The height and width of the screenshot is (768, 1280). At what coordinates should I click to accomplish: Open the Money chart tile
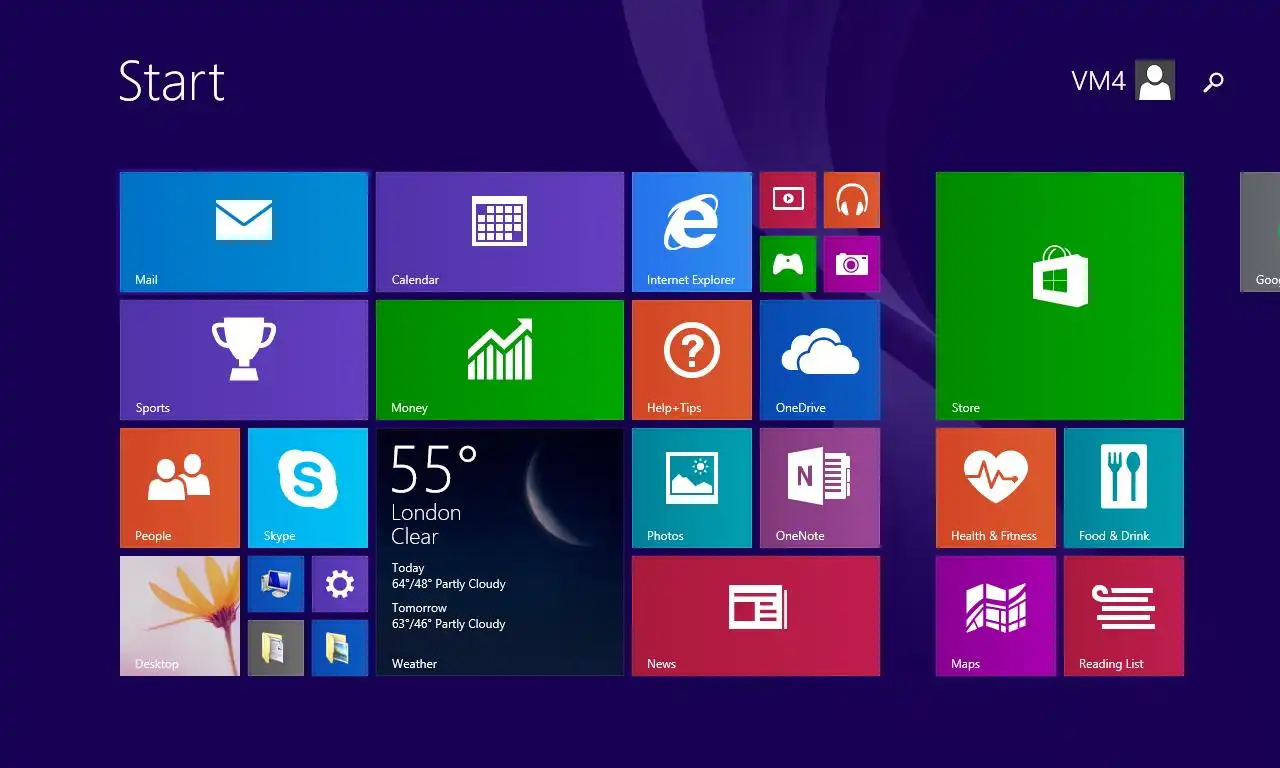tap(500, 360)
